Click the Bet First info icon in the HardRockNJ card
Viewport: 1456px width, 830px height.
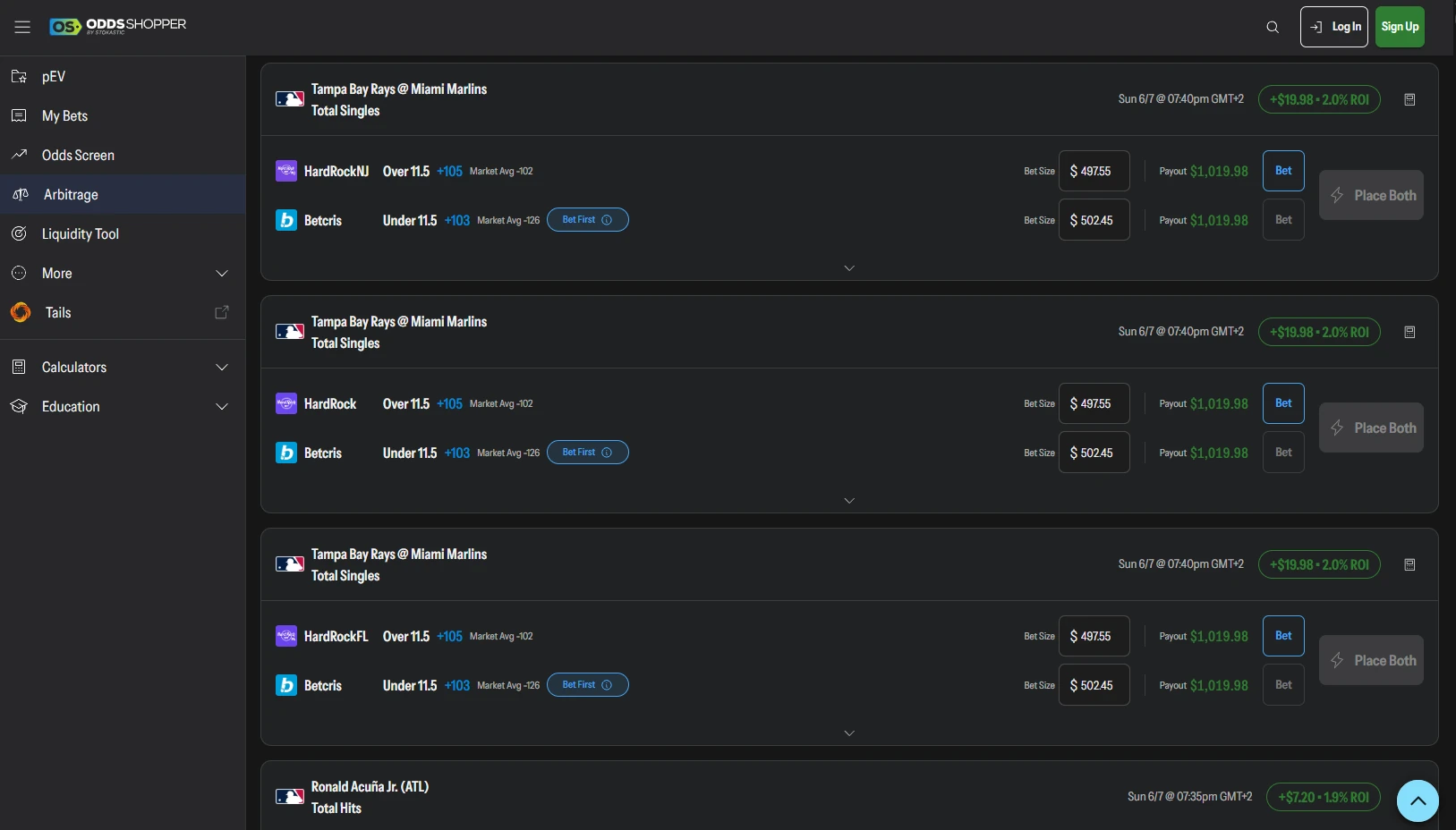click(607, 220)
